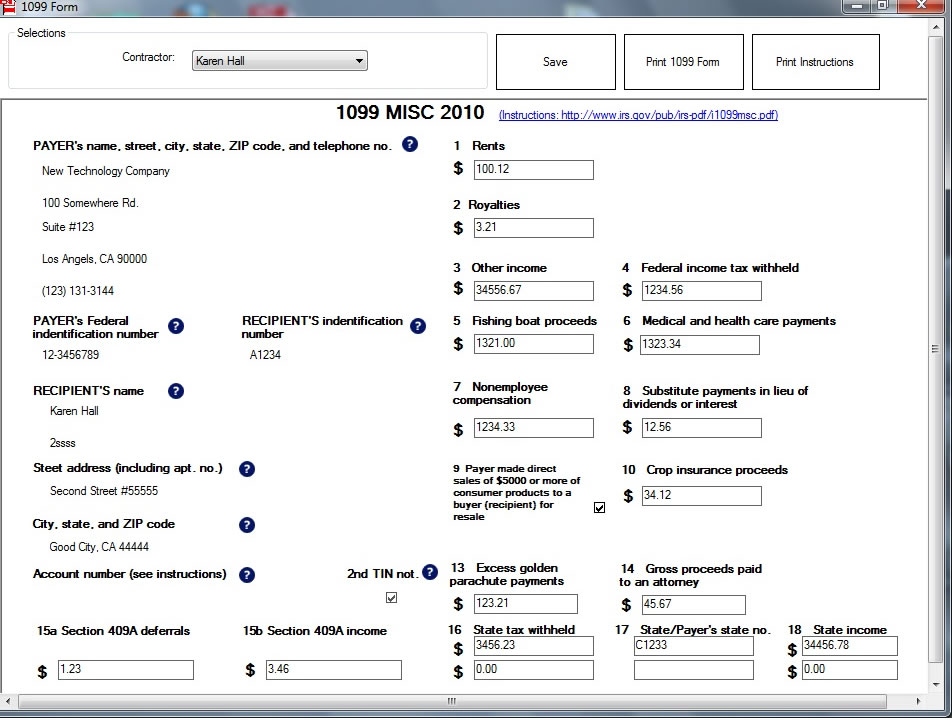Screen dimensions: 952x722
Task: Click recipient name text Karen Hall
Action: click(74, 411)
